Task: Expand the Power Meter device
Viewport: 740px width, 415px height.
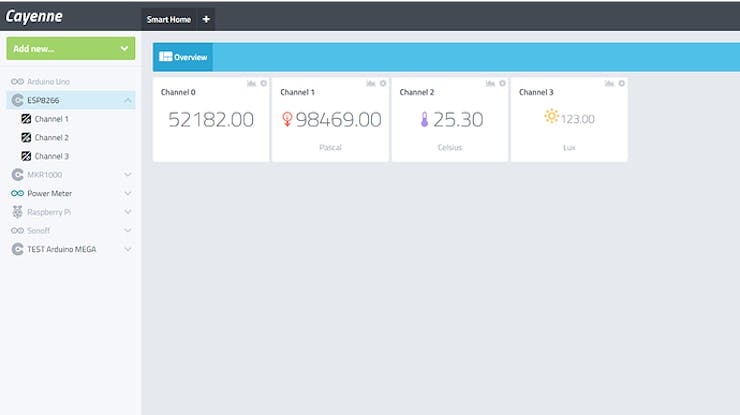Action: tap(128, 193)
